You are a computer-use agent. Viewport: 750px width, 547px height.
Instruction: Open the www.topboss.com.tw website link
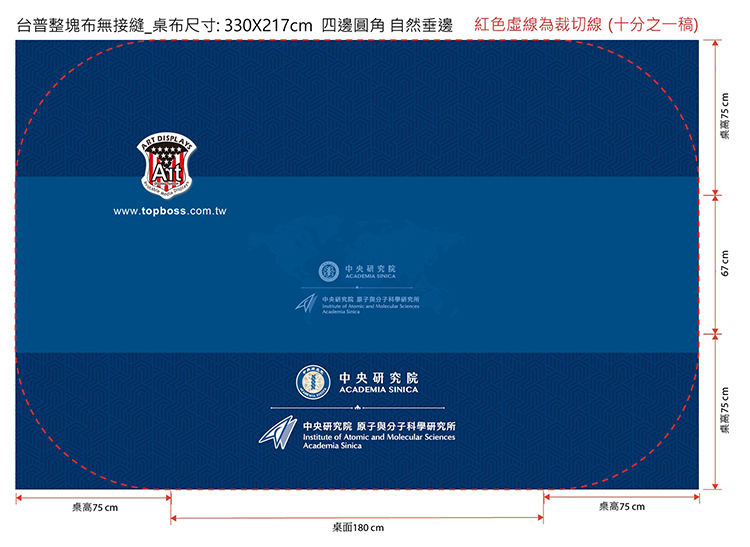[170, 212]
